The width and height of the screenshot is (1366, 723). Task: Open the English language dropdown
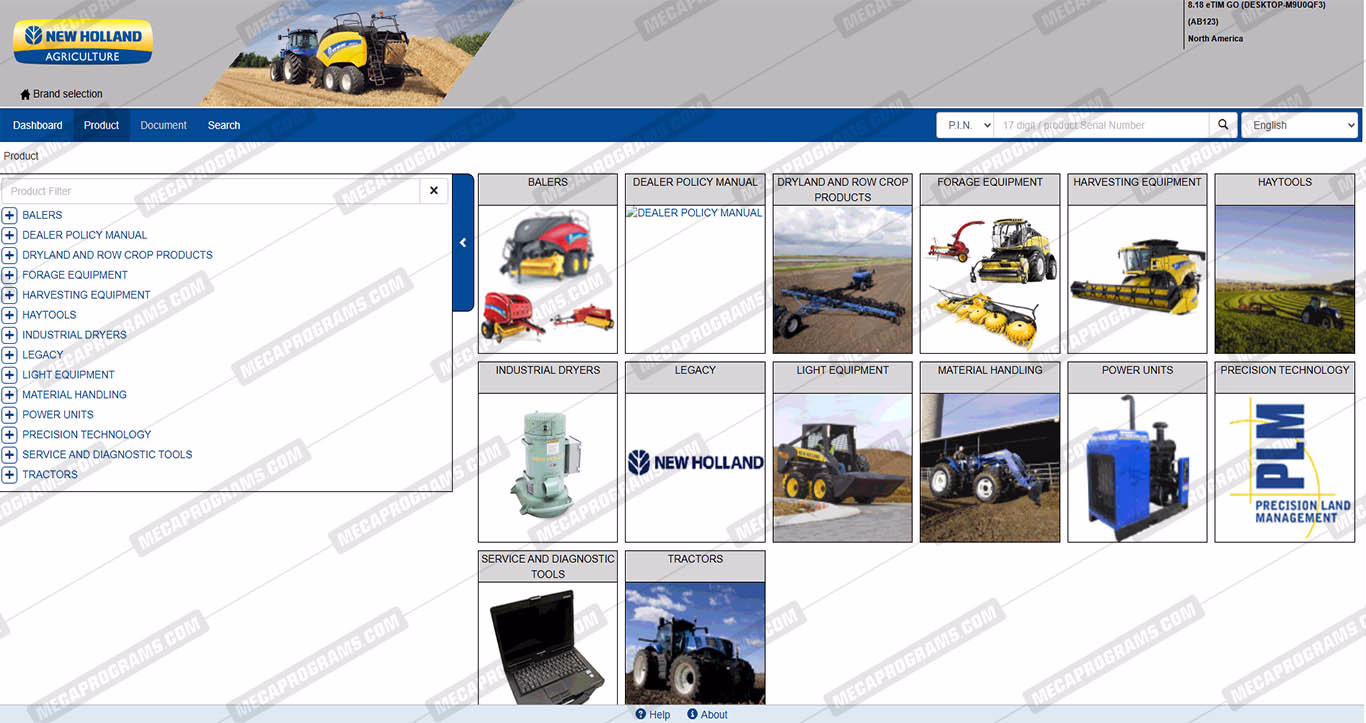(x=1298, y=125)
